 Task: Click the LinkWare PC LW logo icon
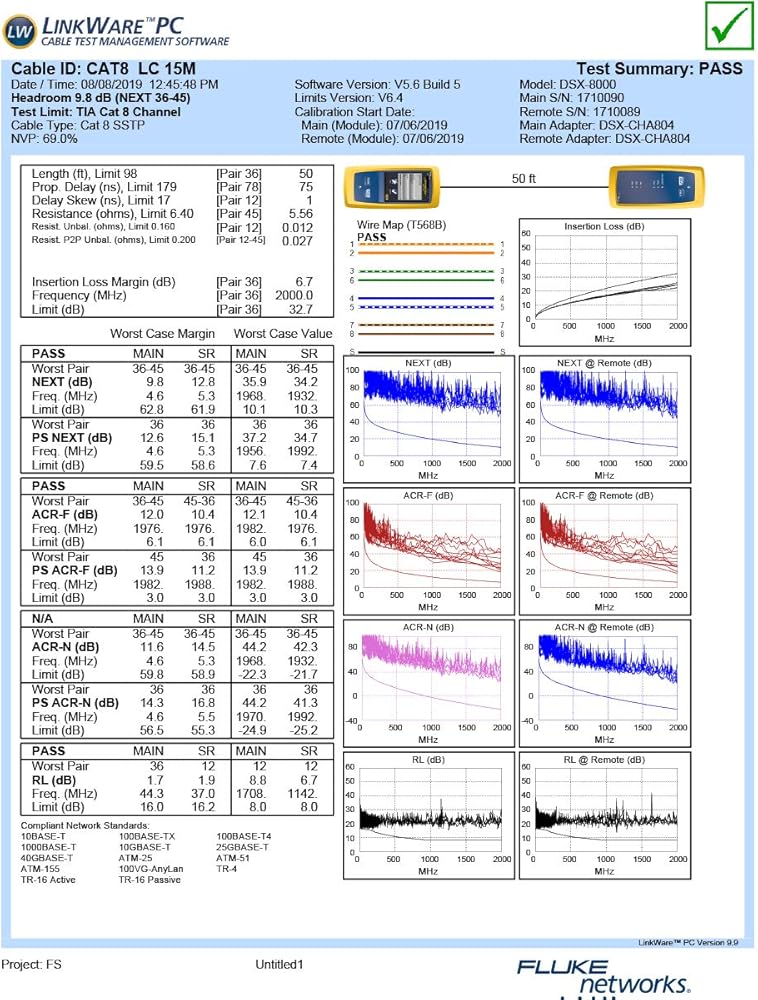[x=19, y=30]
